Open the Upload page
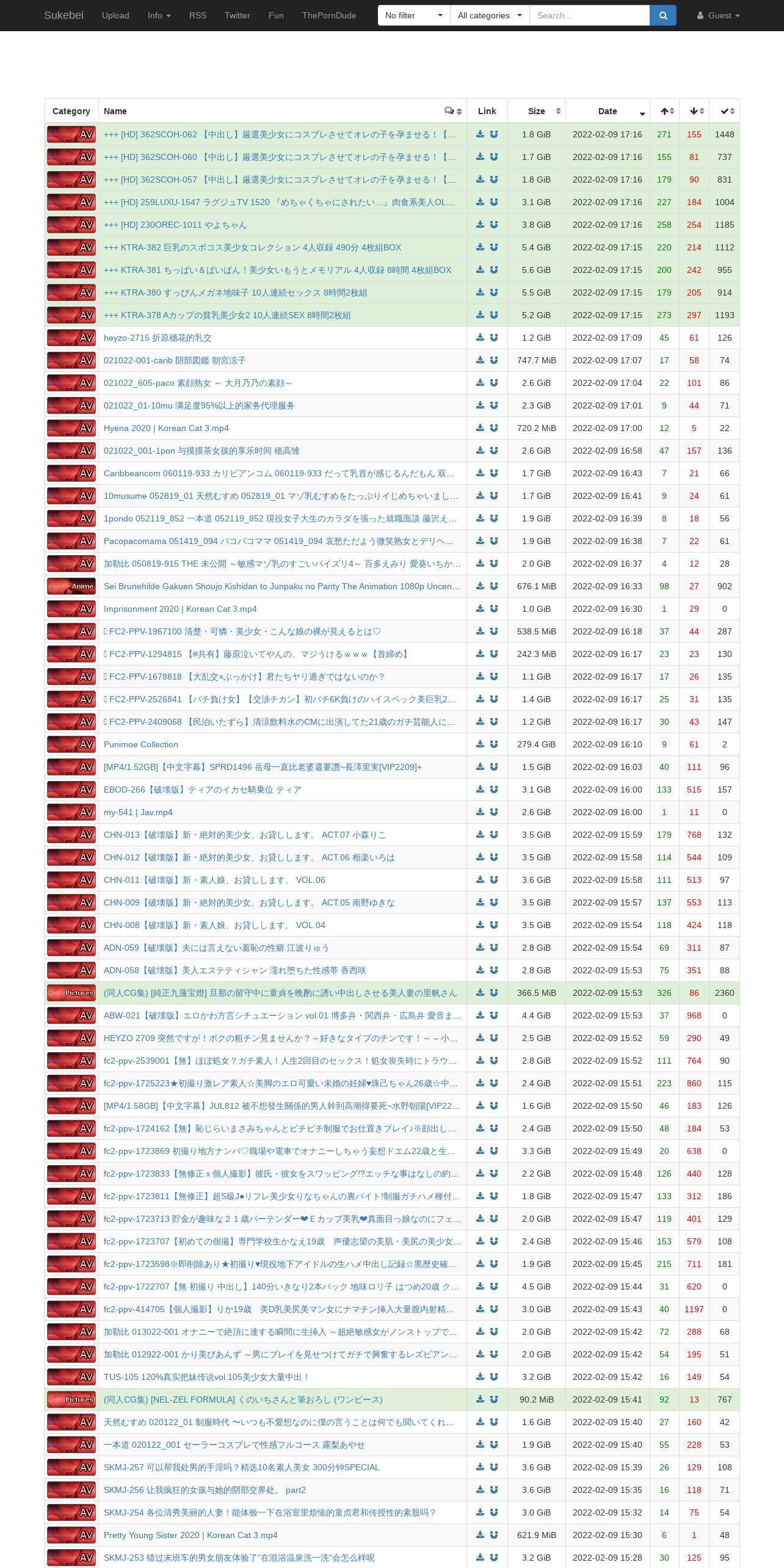784x1568 pixels. coord(115,15)
